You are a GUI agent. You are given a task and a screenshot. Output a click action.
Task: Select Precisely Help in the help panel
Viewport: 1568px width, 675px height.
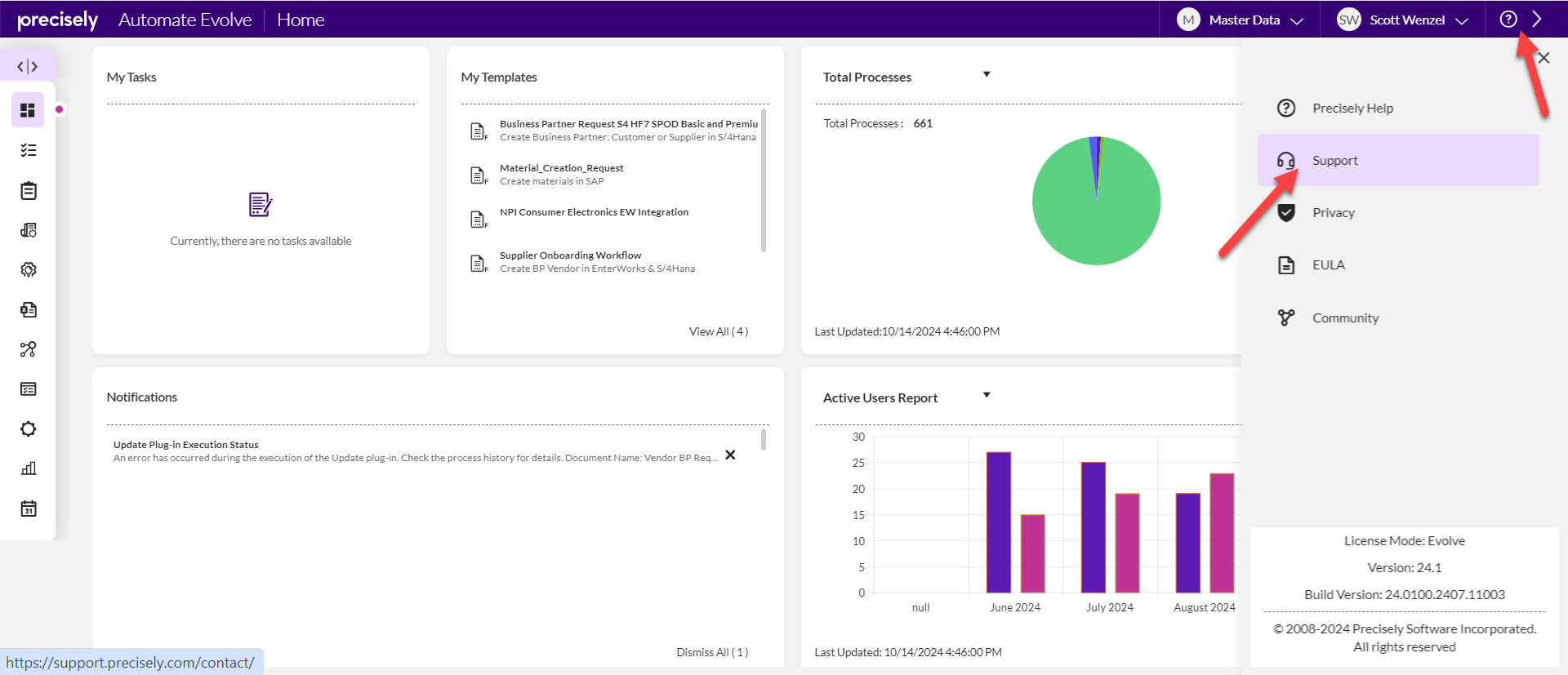1398,108
